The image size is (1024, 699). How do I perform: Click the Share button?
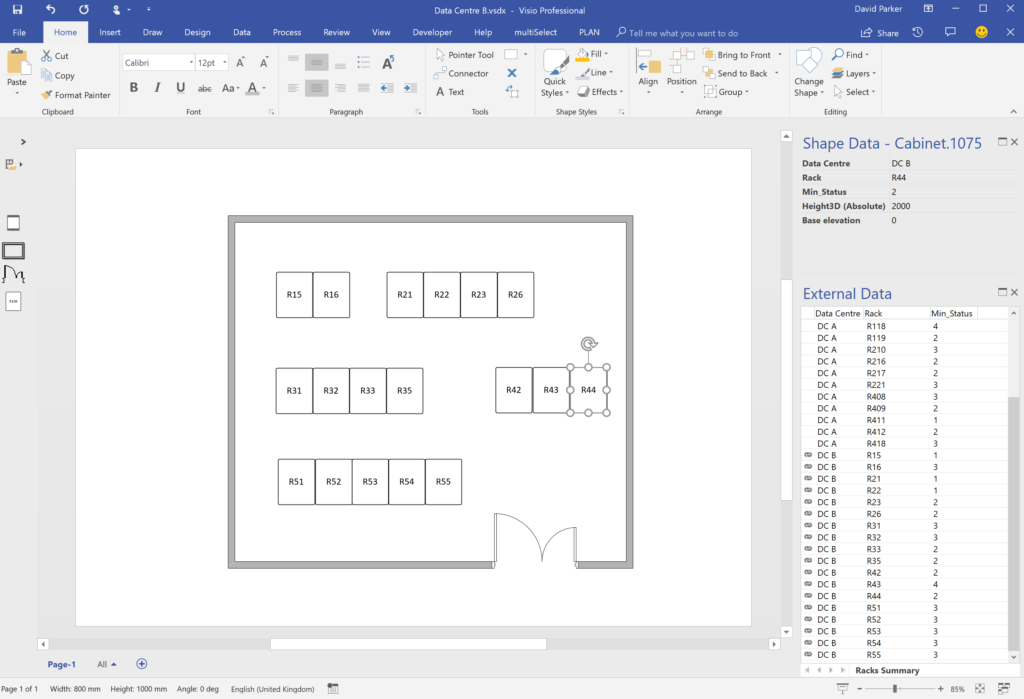pyautogui.click(x=879, y=31)
